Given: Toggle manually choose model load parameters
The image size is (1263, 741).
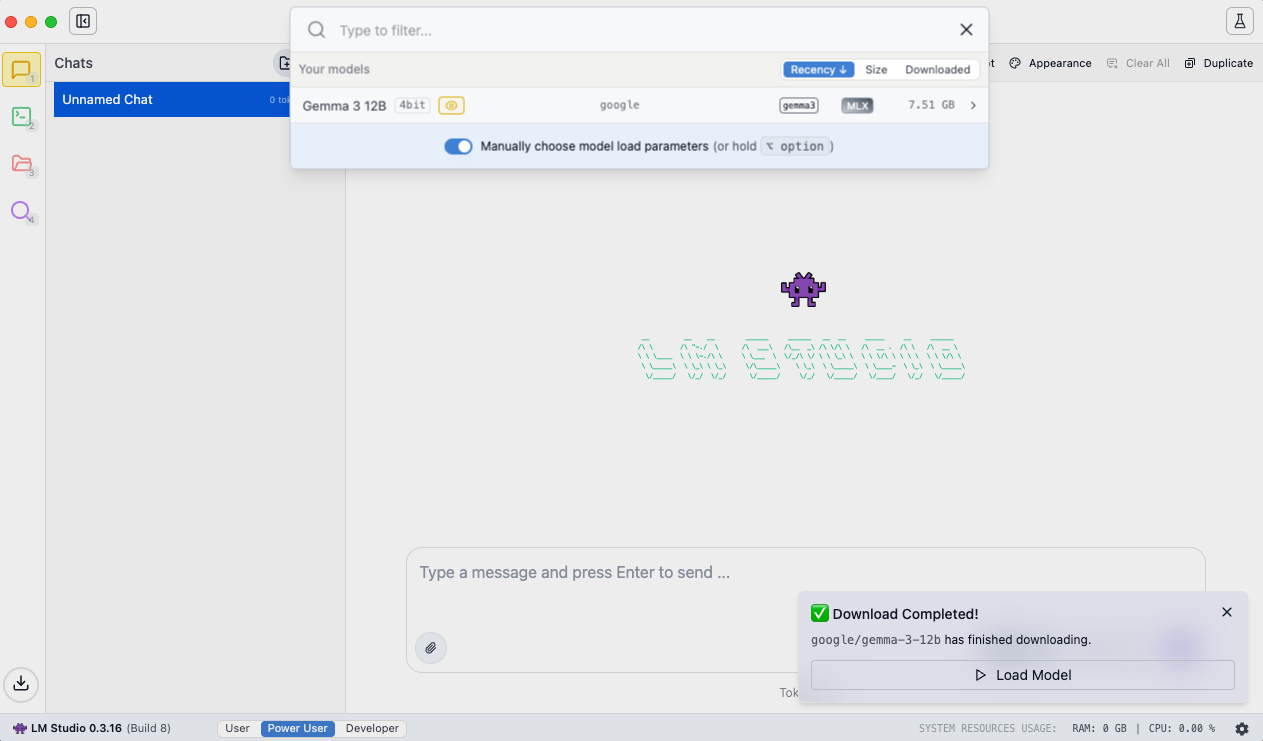Looking at the screenshot, I should pyautogui.click(x=458, y=146).
